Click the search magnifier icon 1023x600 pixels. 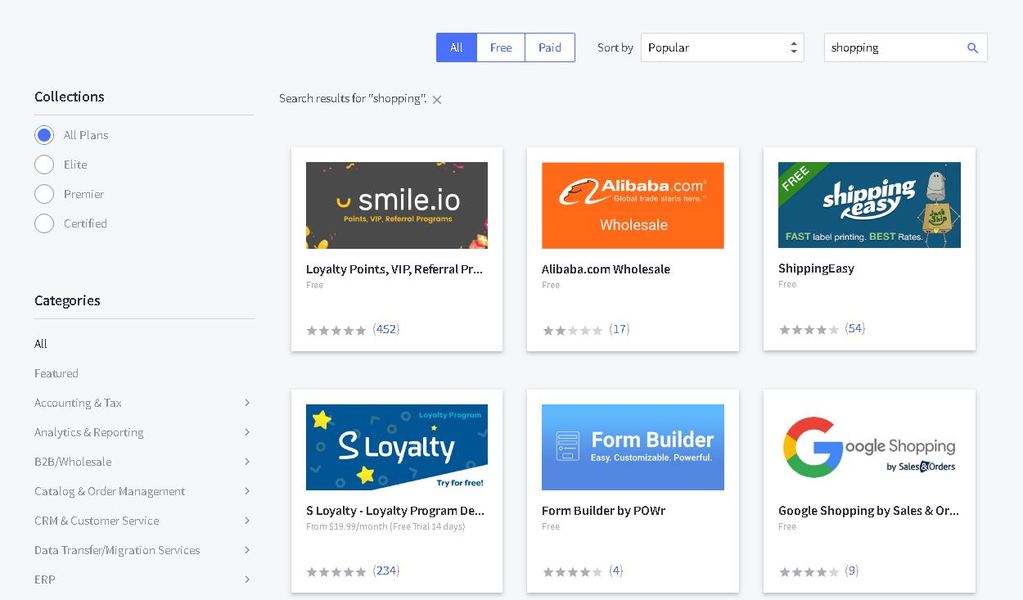(x=972, y=48)
